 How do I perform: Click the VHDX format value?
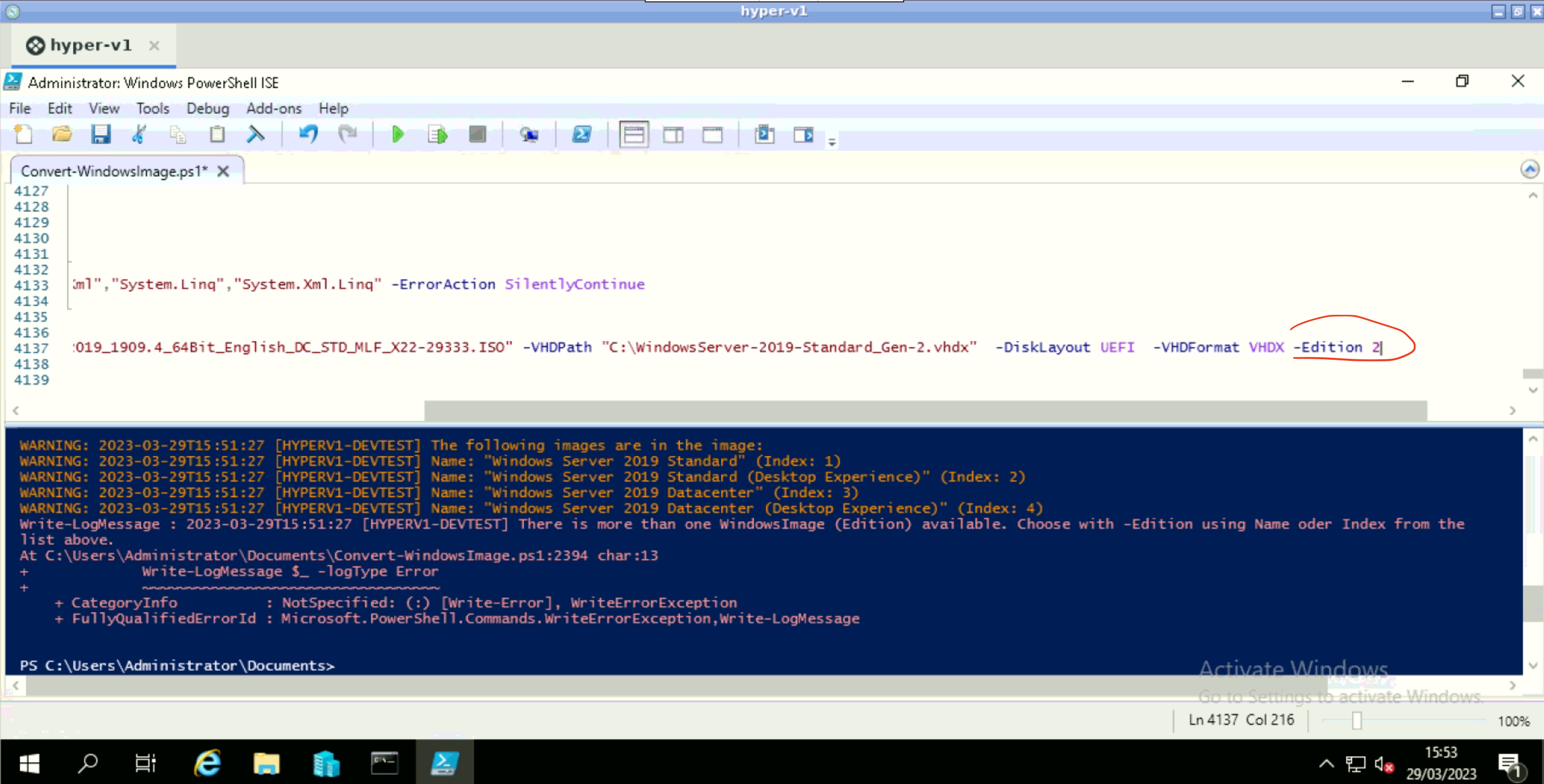click(x=1266, y=347)
